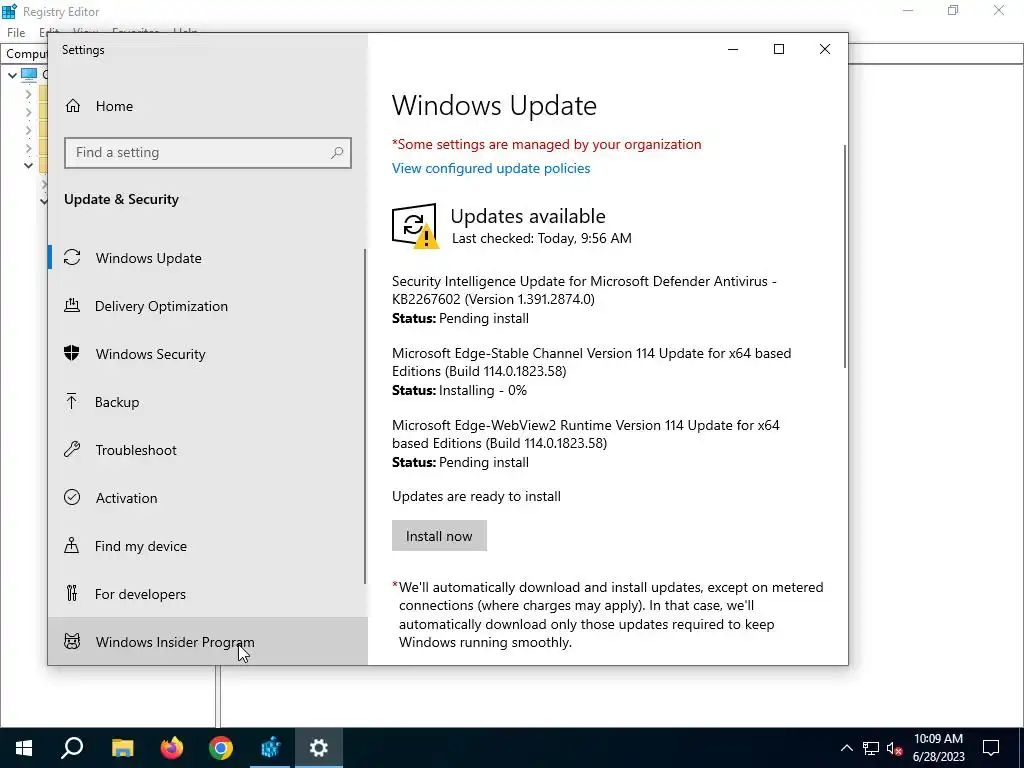The image size is (1024, 768).
Task: Open For developers settings
Action: coord(208,594)
